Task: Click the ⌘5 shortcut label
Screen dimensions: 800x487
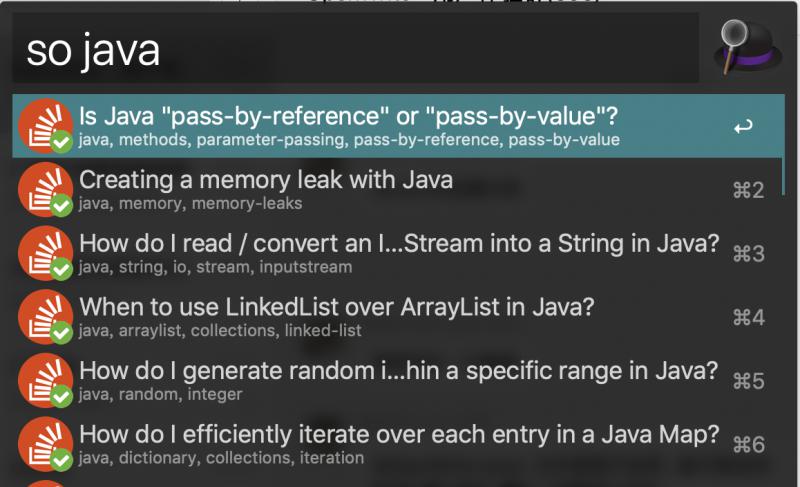Action: point(748,381)
